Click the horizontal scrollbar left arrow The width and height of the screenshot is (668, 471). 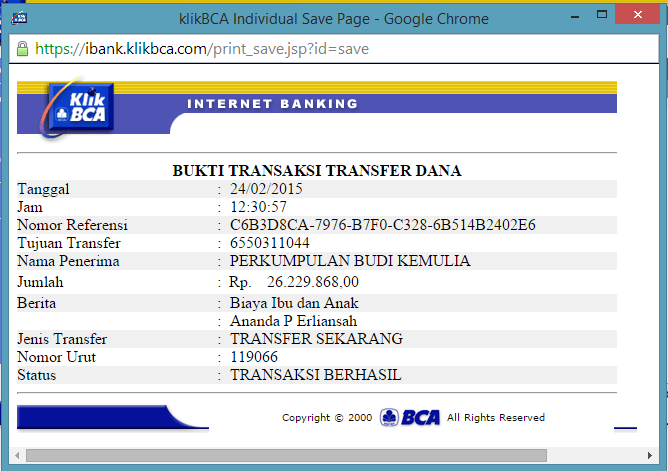click(x=18, y=455)
